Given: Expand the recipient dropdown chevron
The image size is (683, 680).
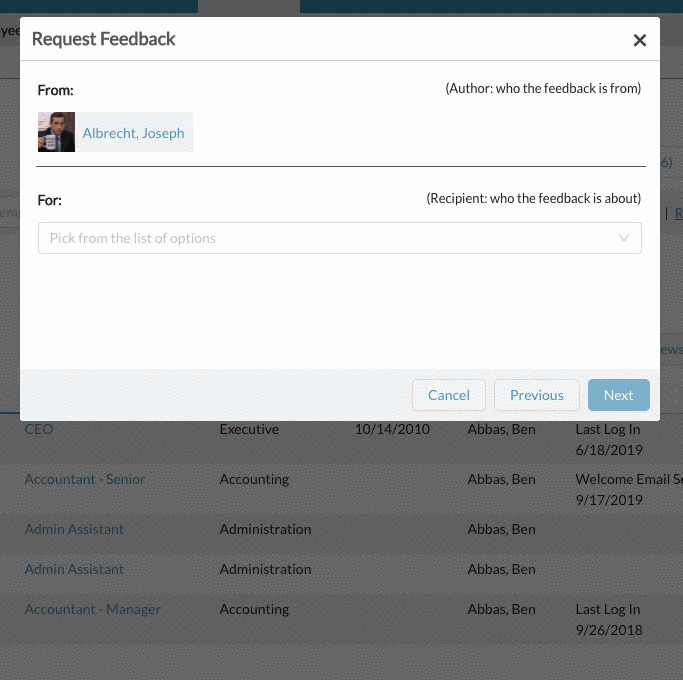Looking at the screenshot, I should 624,238.
